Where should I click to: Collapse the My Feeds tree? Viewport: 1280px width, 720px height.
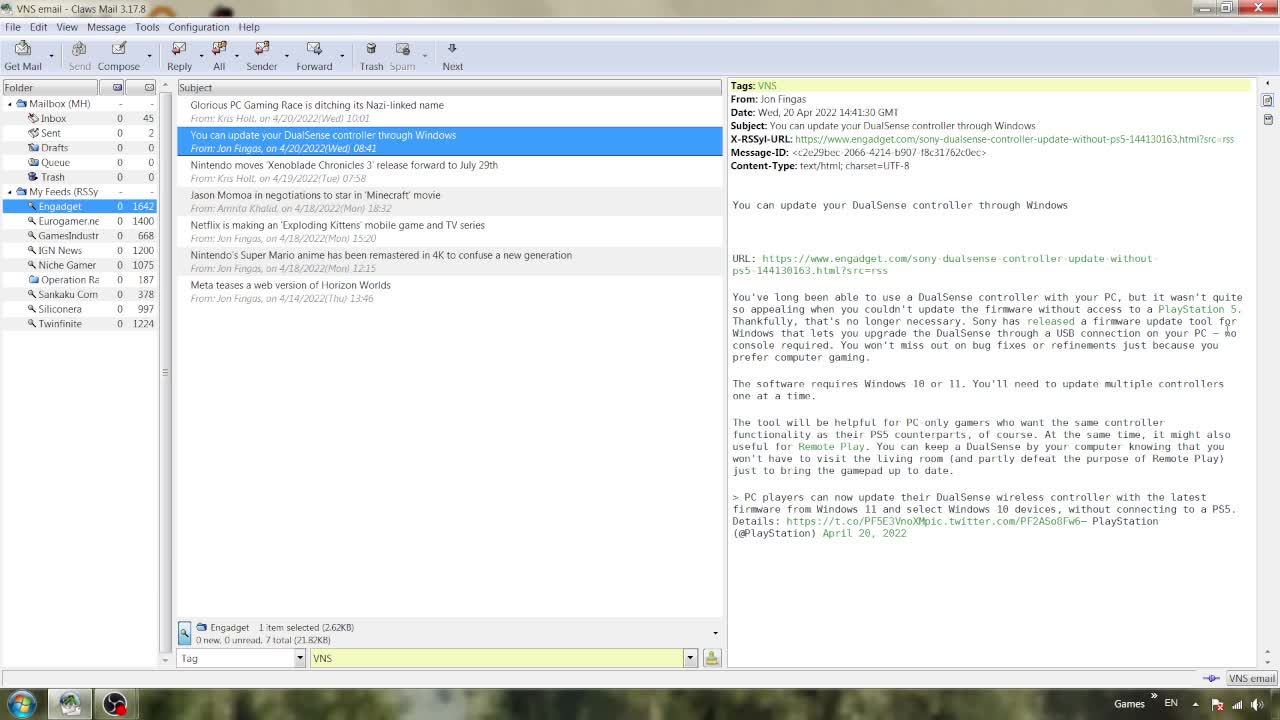coord(10,192)
